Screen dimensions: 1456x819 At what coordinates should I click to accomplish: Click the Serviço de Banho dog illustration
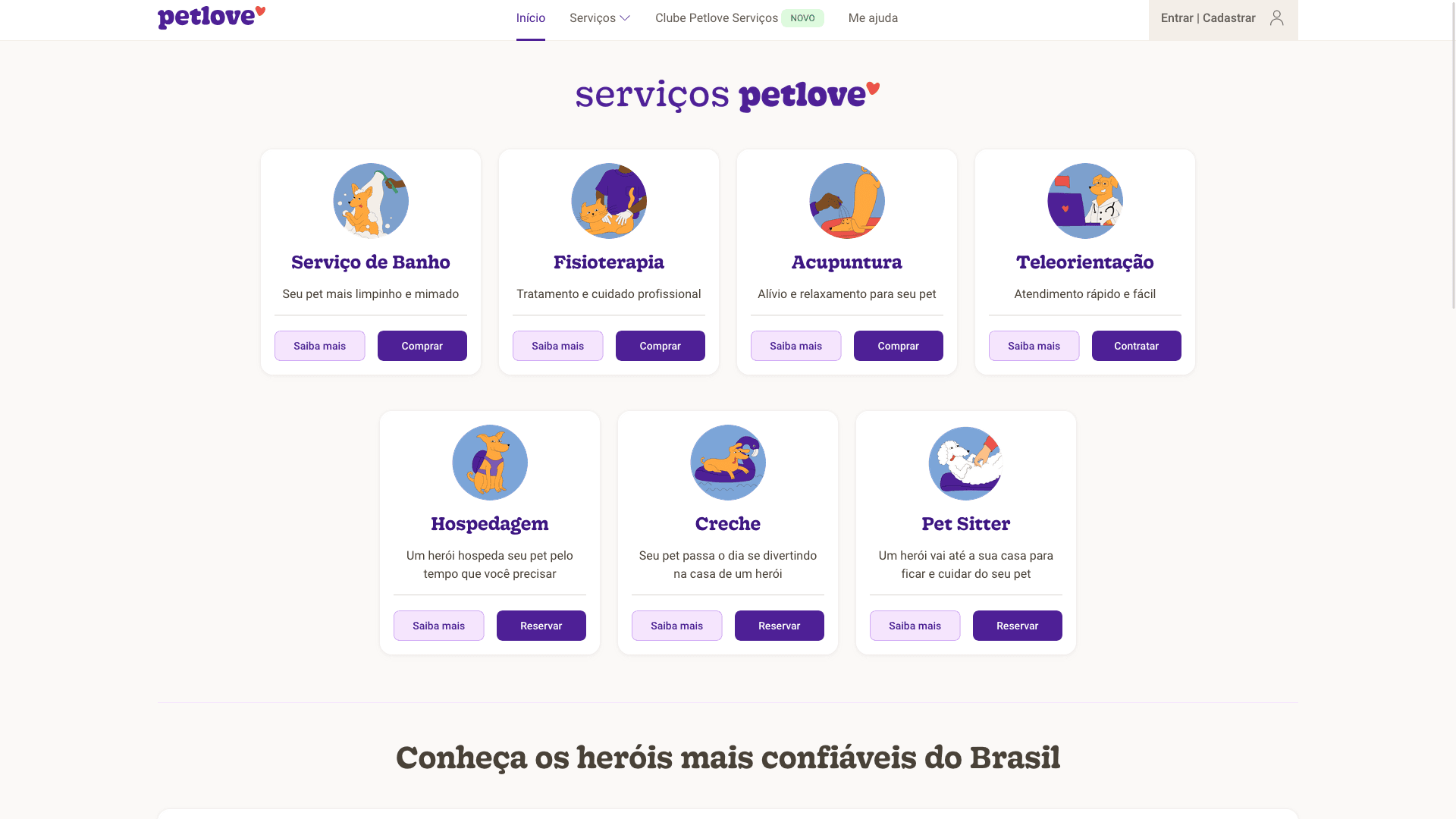pyautogui.click(x=370, y=201)
